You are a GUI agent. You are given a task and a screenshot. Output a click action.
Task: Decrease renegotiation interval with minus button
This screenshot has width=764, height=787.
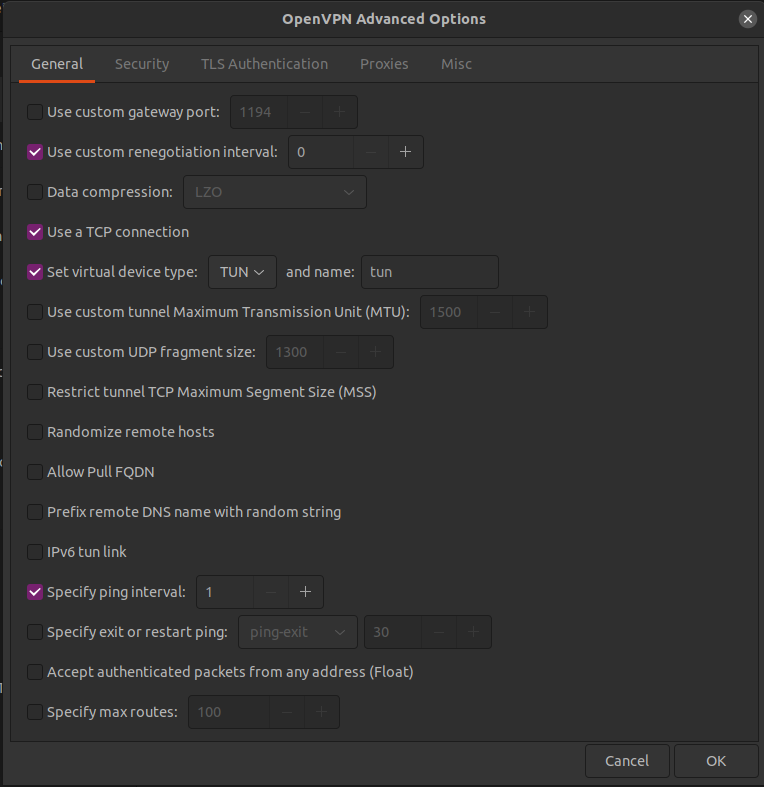click(x=371, y=152)
